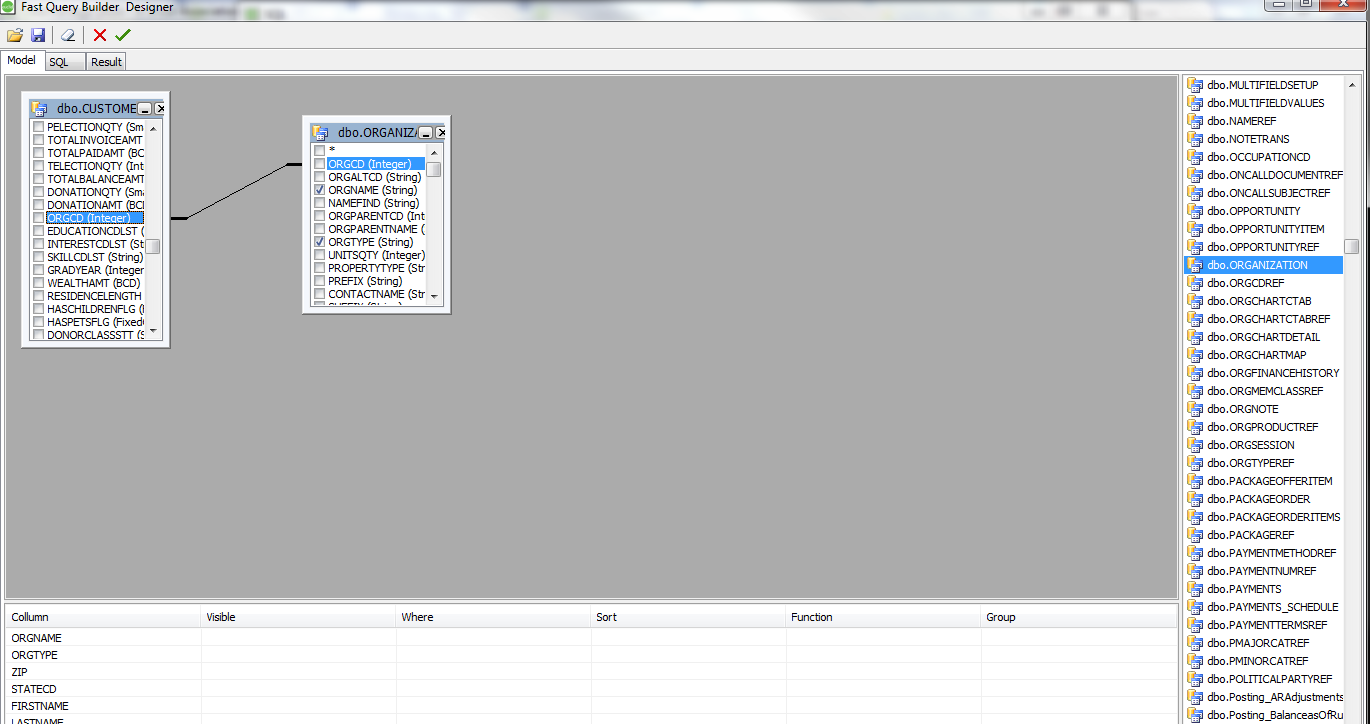
Task: Tick the asterisk all-fields checkbox in ORGANIZATION
Action: tap(320, 151)
